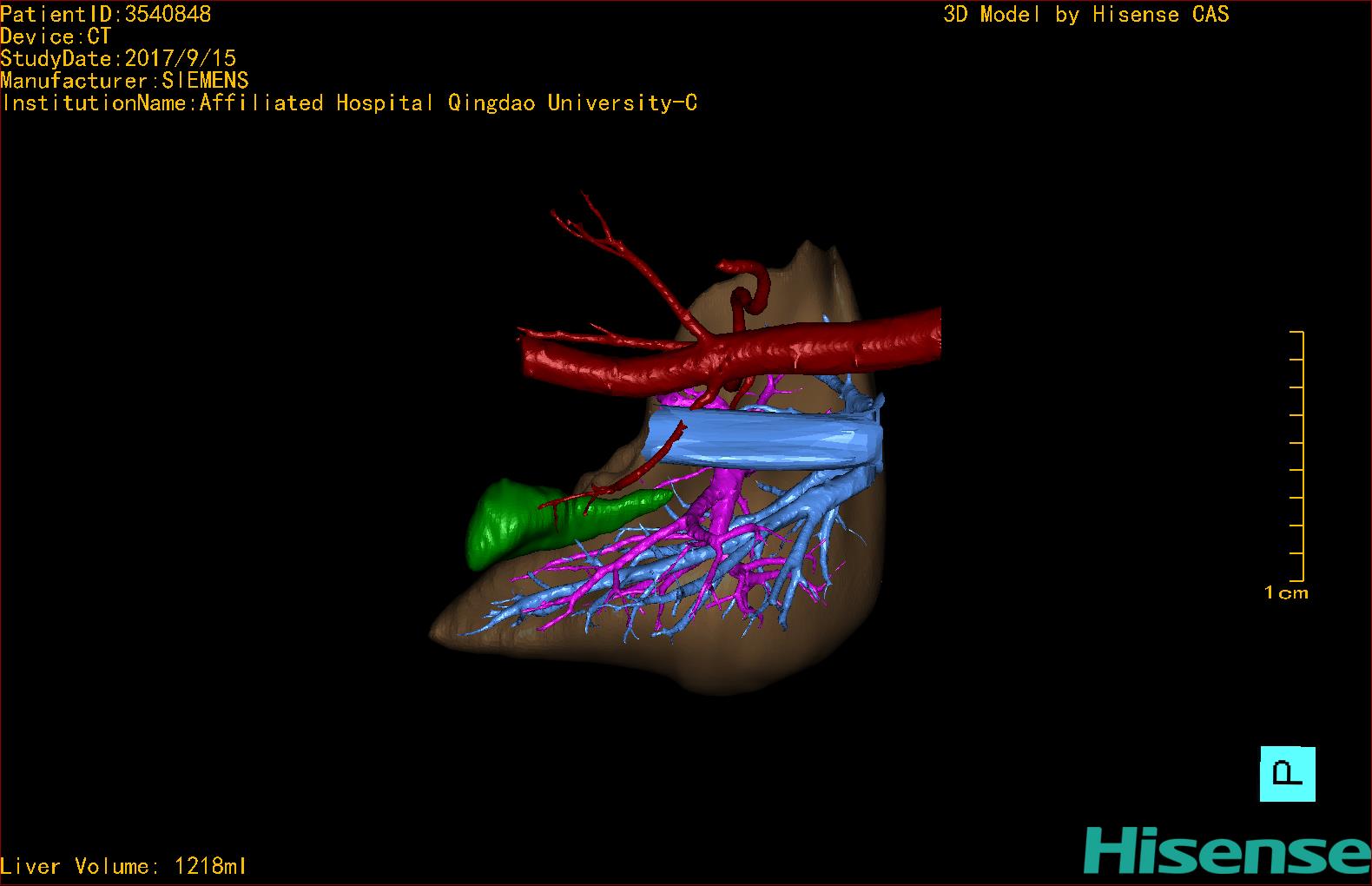Viewport: 1372px width, 886px height.
Task: Select the magenta portal vein trunk
Action: [720, 504]
